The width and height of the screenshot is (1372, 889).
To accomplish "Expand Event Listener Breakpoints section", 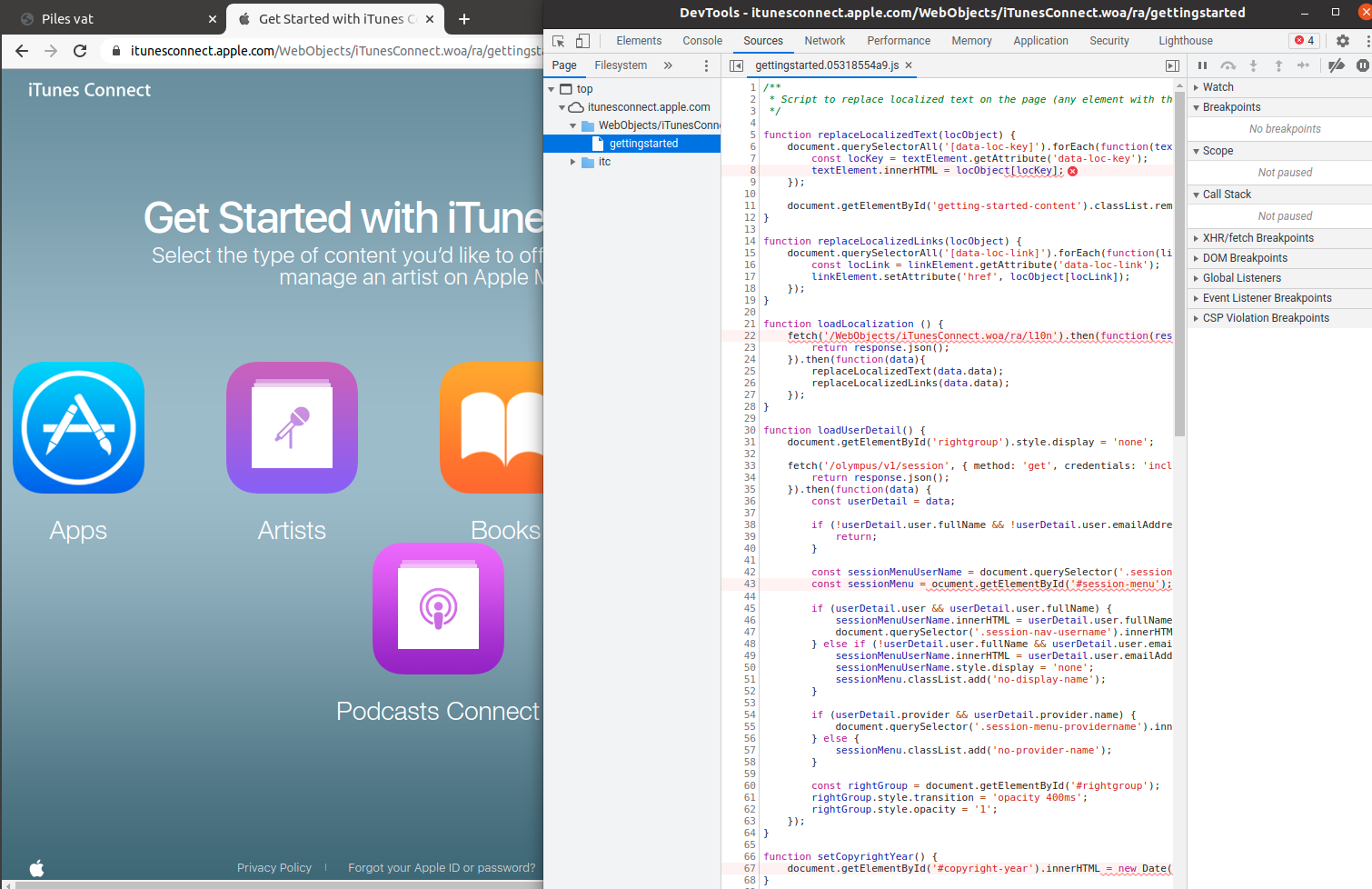I will coord(1279,298).
